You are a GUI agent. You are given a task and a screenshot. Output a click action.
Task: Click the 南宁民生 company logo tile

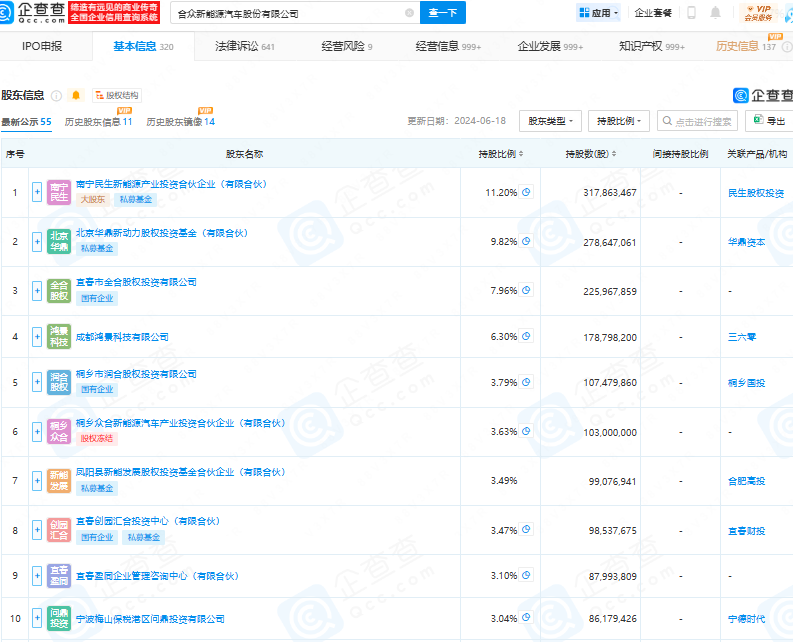(59, 192)
